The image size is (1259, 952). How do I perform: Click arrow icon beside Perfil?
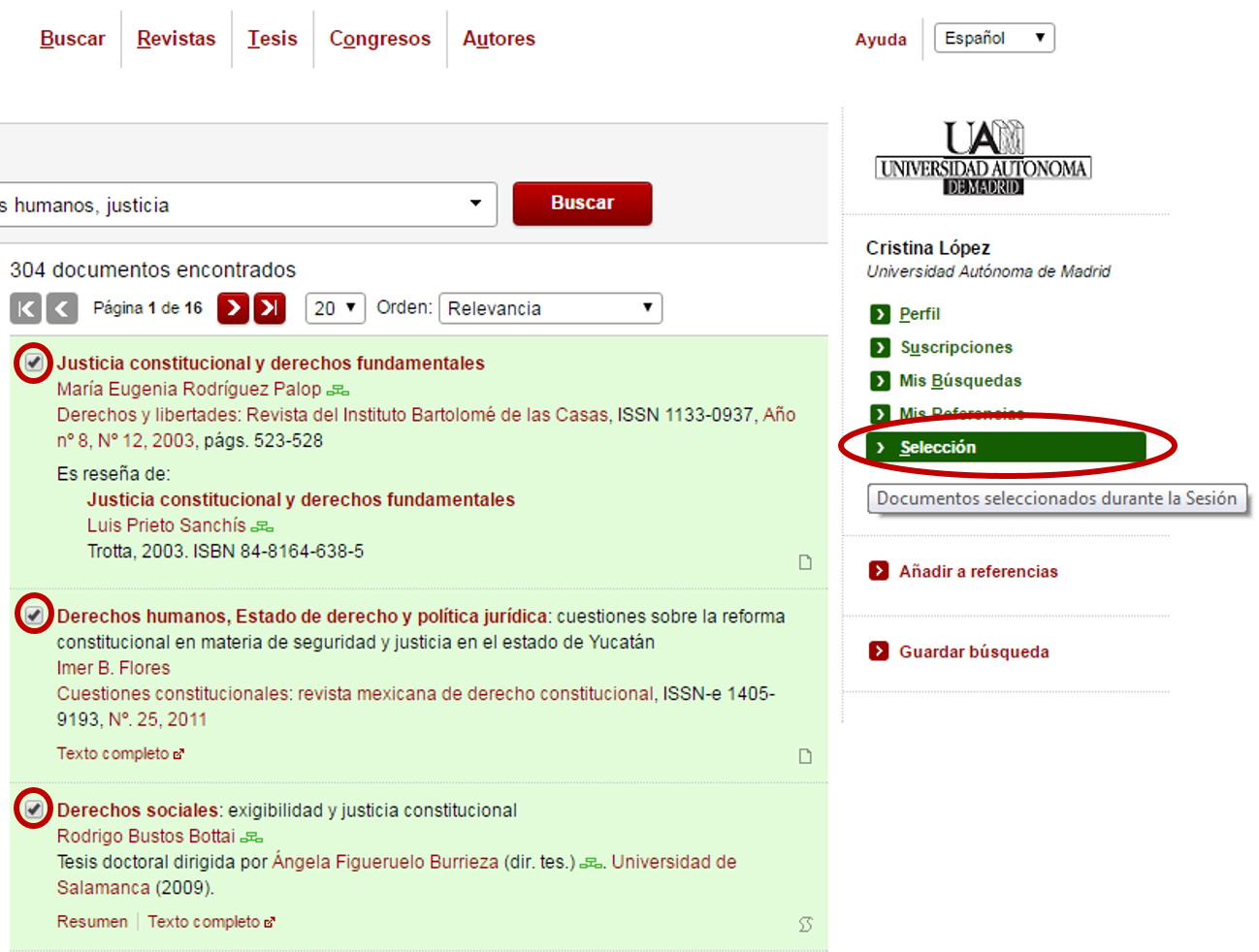[880, 313]
